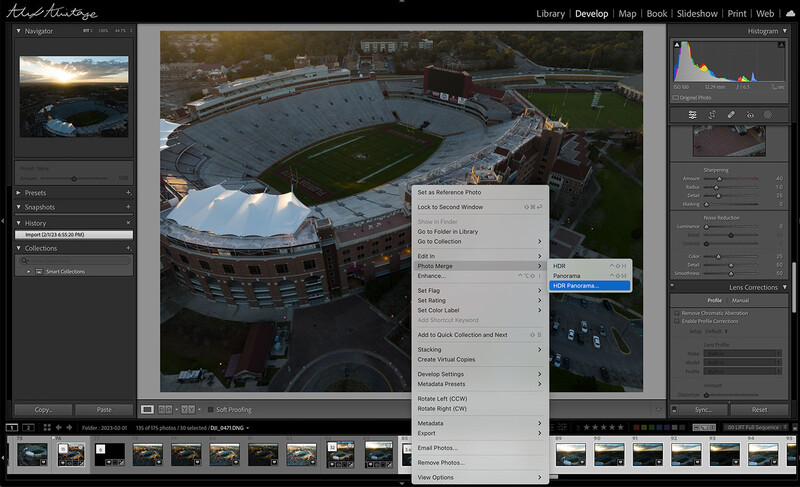Enable Soft Proofing checkbox
The image size is (800, 487).
click(210, 409)
